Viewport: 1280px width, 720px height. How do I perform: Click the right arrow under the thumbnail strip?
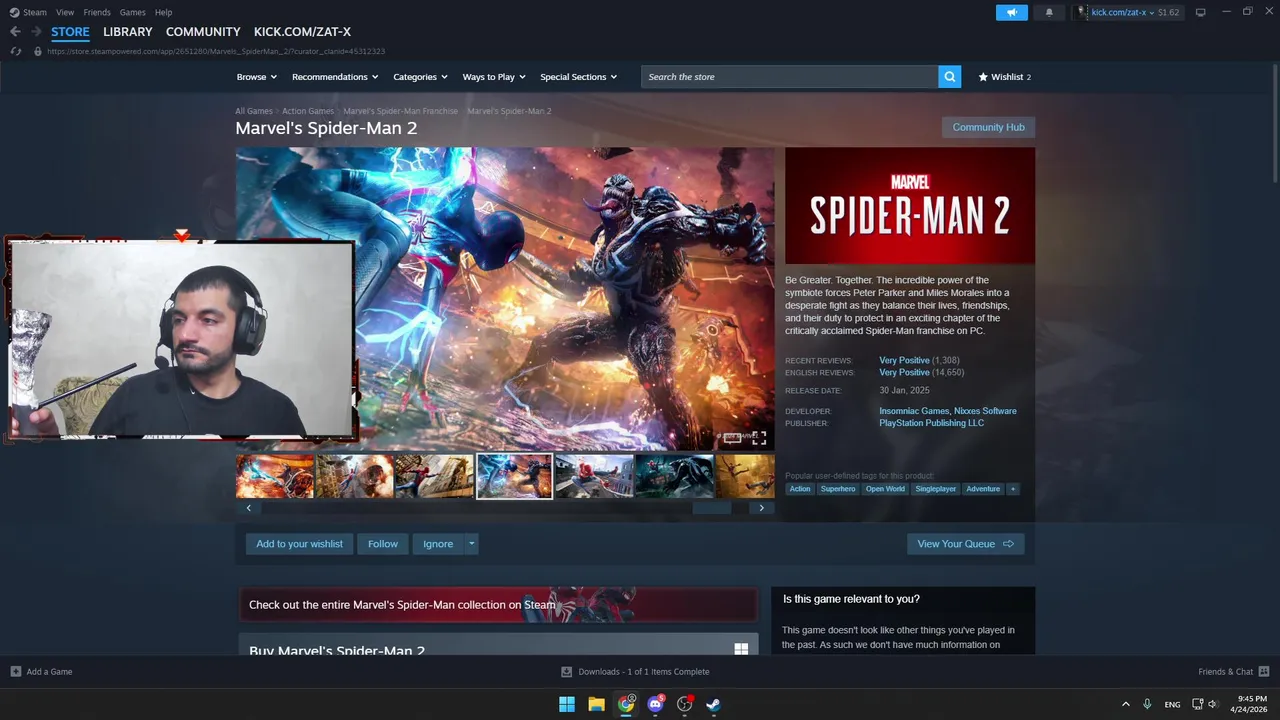click(761, 508)
